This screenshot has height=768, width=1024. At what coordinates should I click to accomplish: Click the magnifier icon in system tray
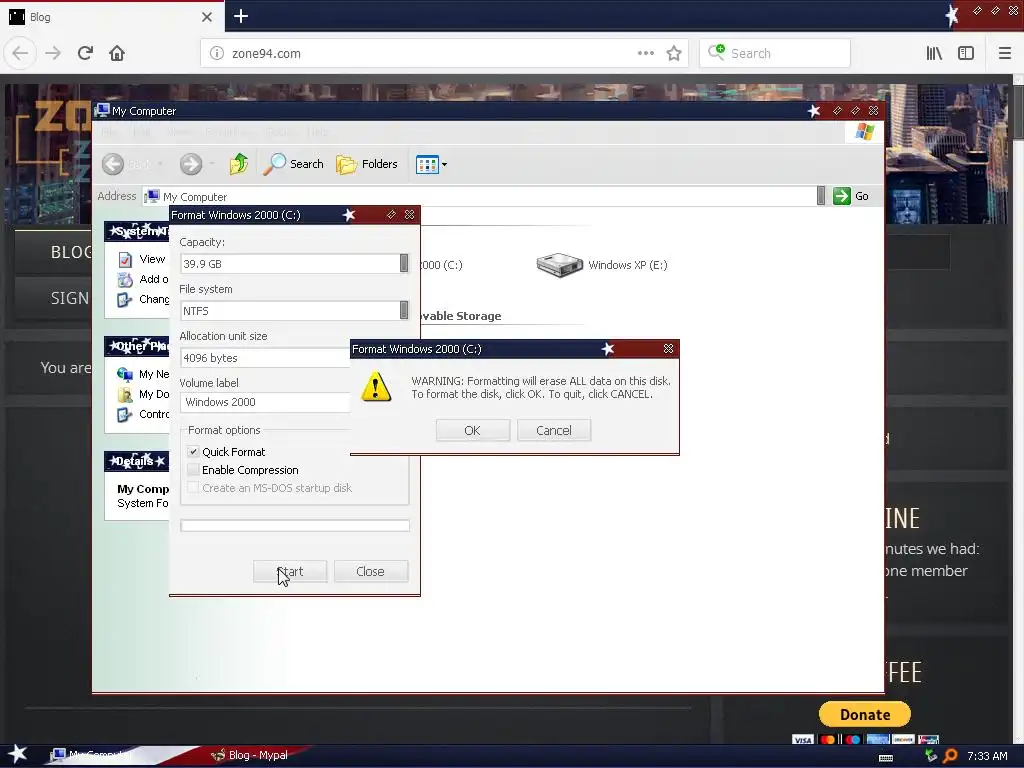[950, 756]
